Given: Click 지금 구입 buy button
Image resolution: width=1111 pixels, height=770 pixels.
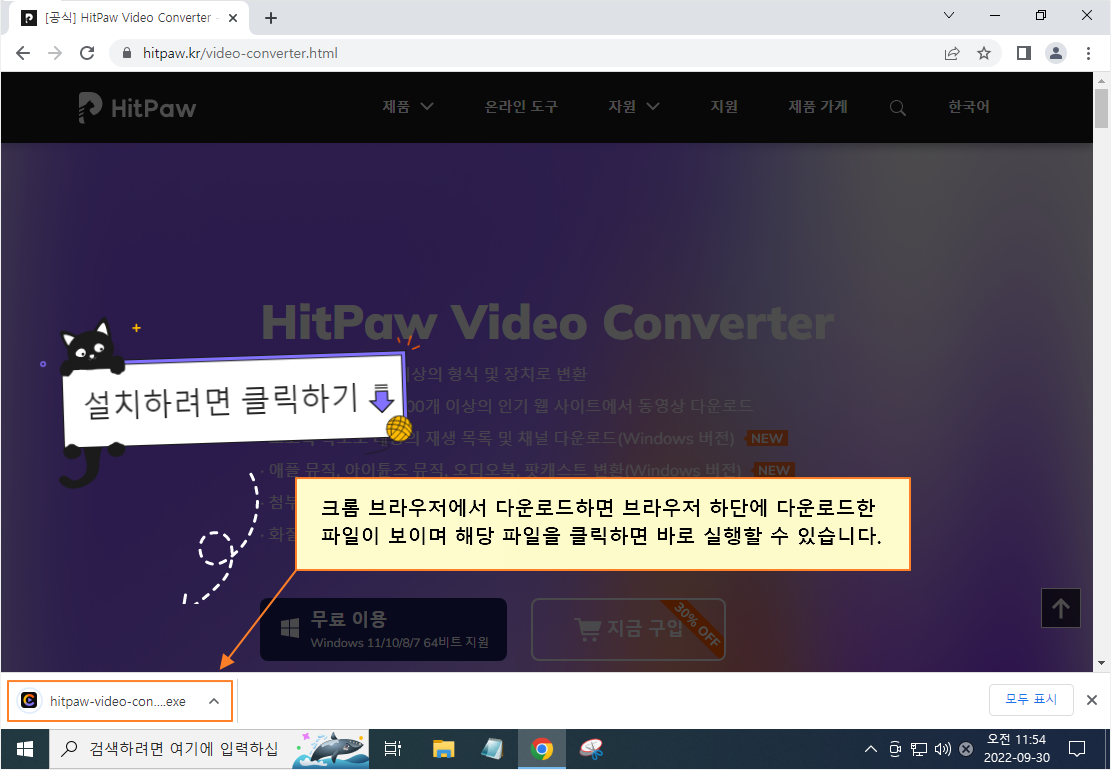Looking at the screenshot, I should pos(628,630).
